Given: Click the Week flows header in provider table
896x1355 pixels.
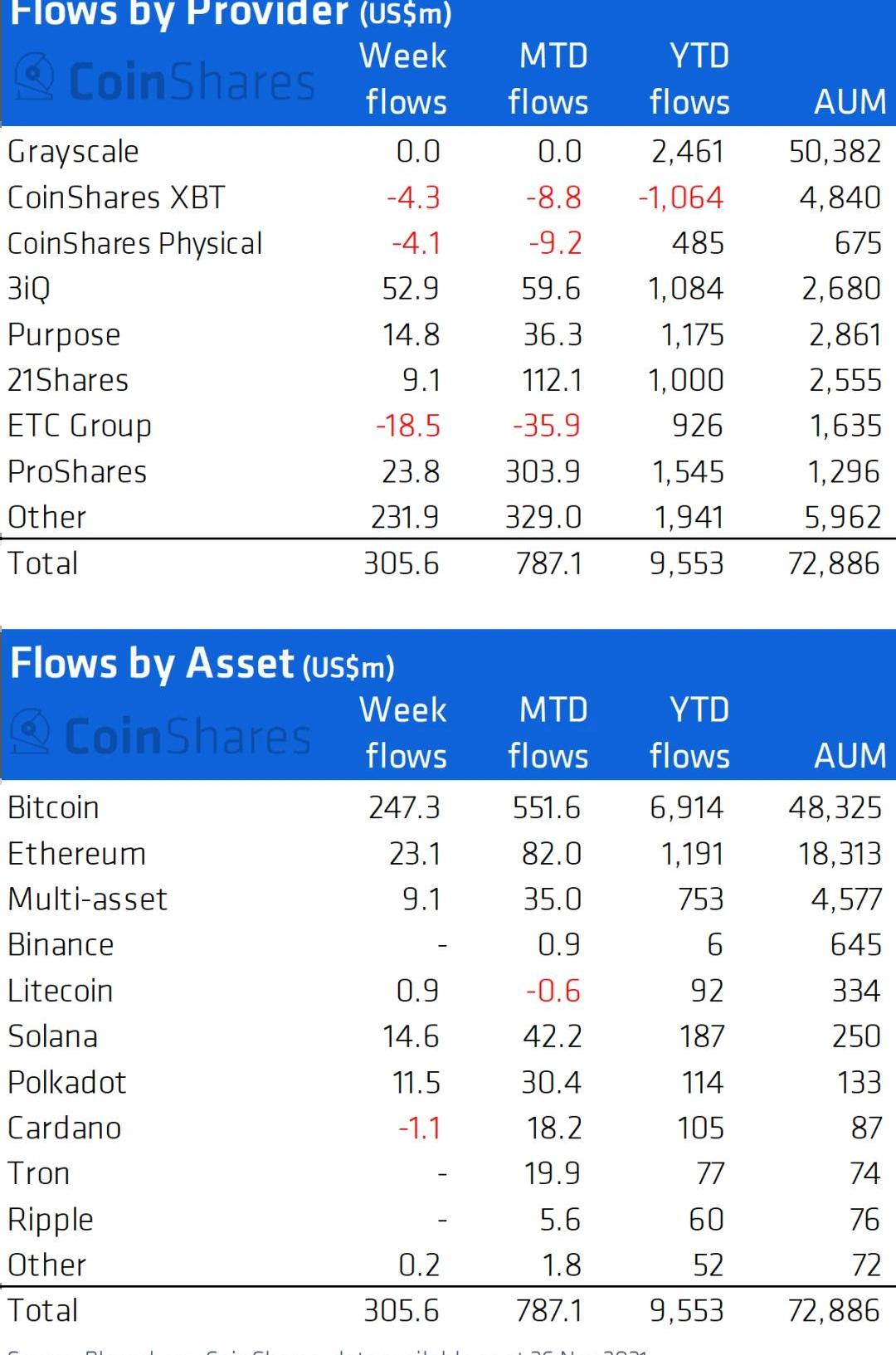Looking at the screenshot, I should [405, 79].
